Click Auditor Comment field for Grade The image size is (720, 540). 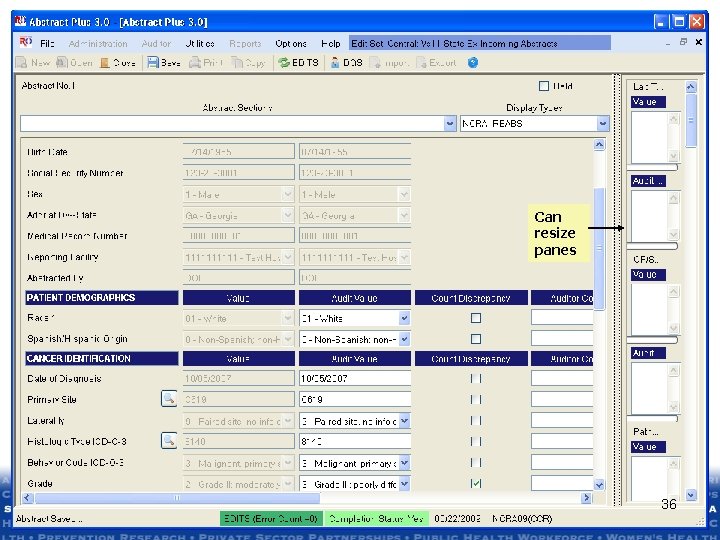coord(562,484)
